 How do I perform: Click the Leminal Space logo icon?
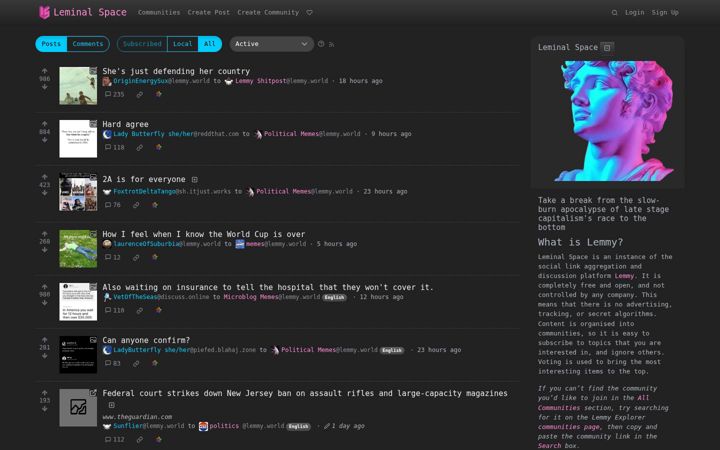coord(44,12)
